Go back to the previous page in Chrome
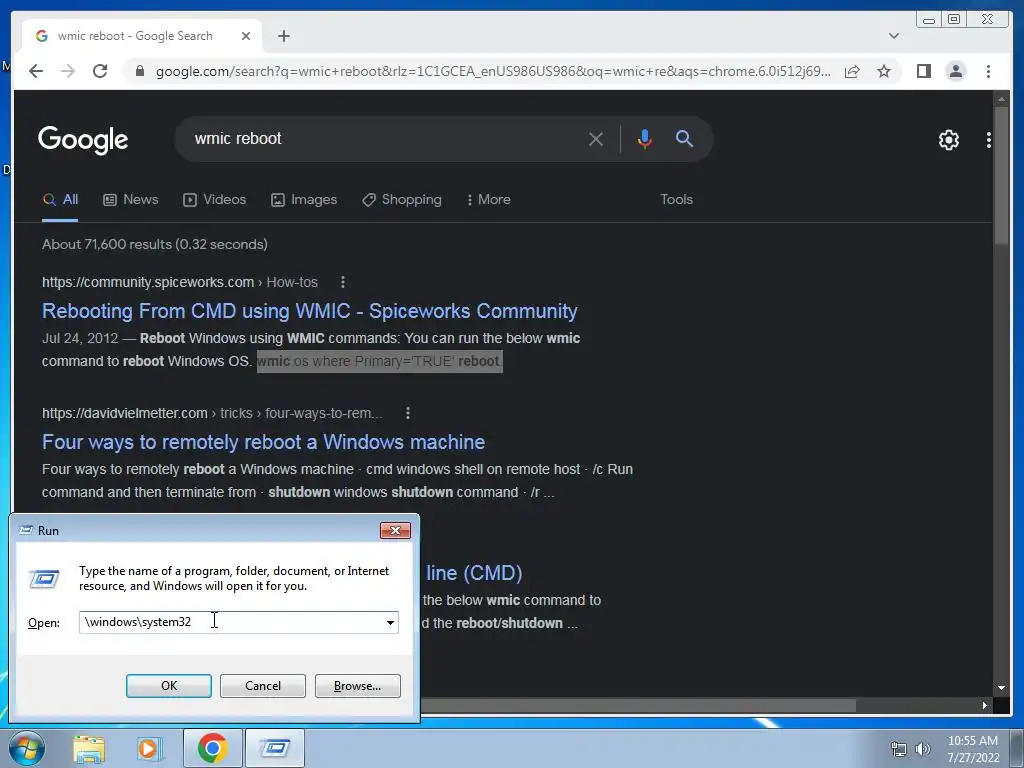The image size is (1024, 768). tap(36, 71)
